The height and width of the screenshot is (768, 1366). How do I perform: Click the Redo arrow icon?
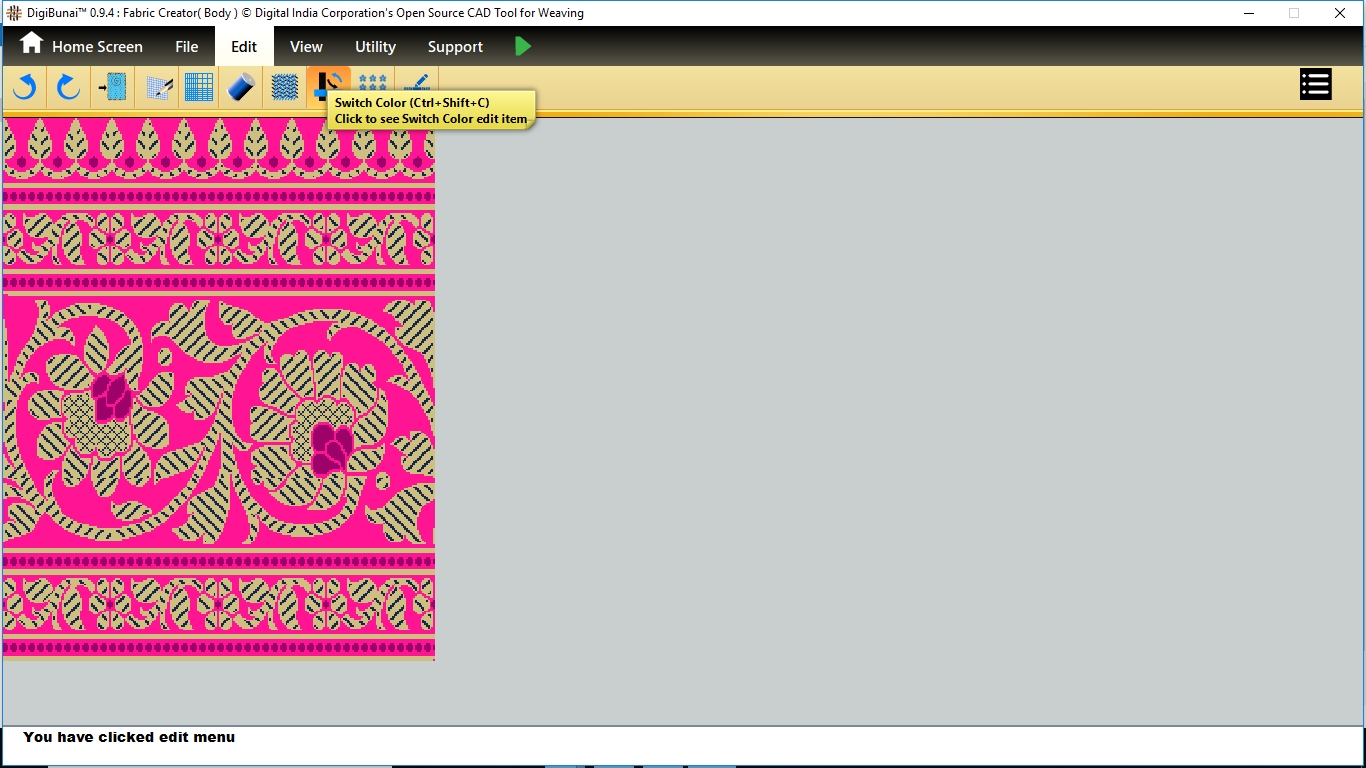[68, 87]
